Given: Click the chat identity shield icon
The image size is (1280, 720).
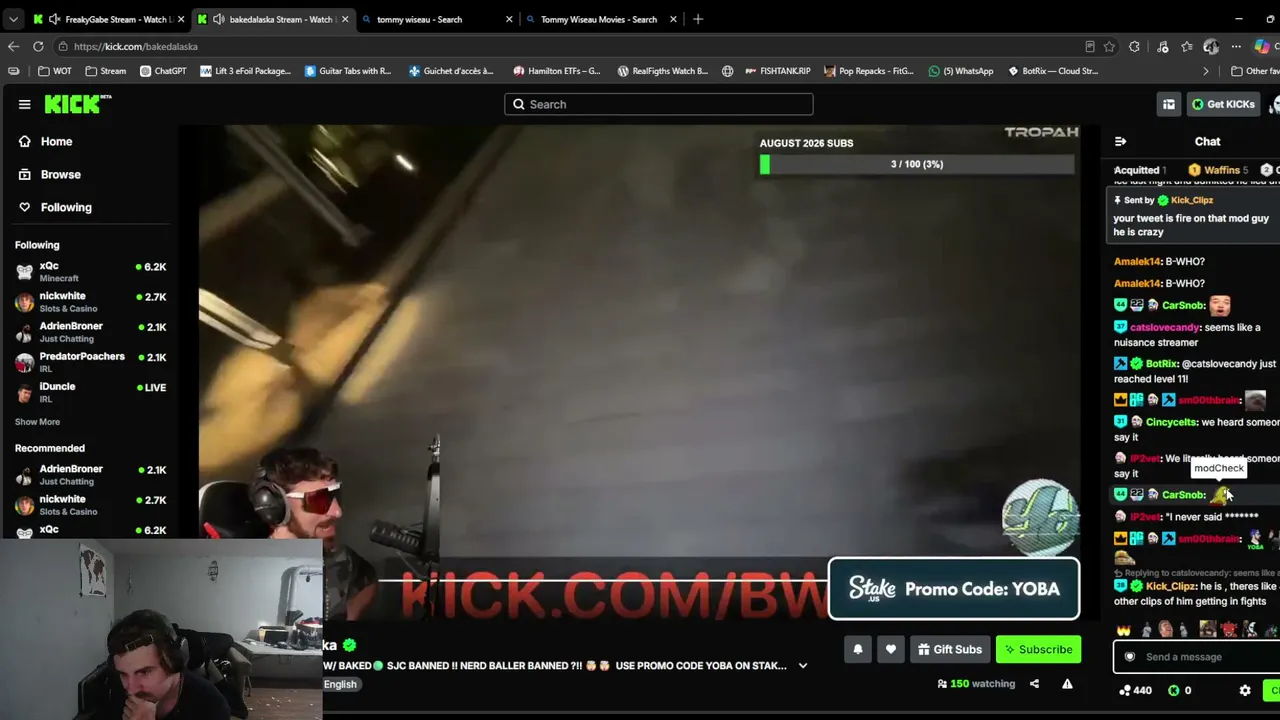Looking at the screenshot, I should [x=1130, y=657].
